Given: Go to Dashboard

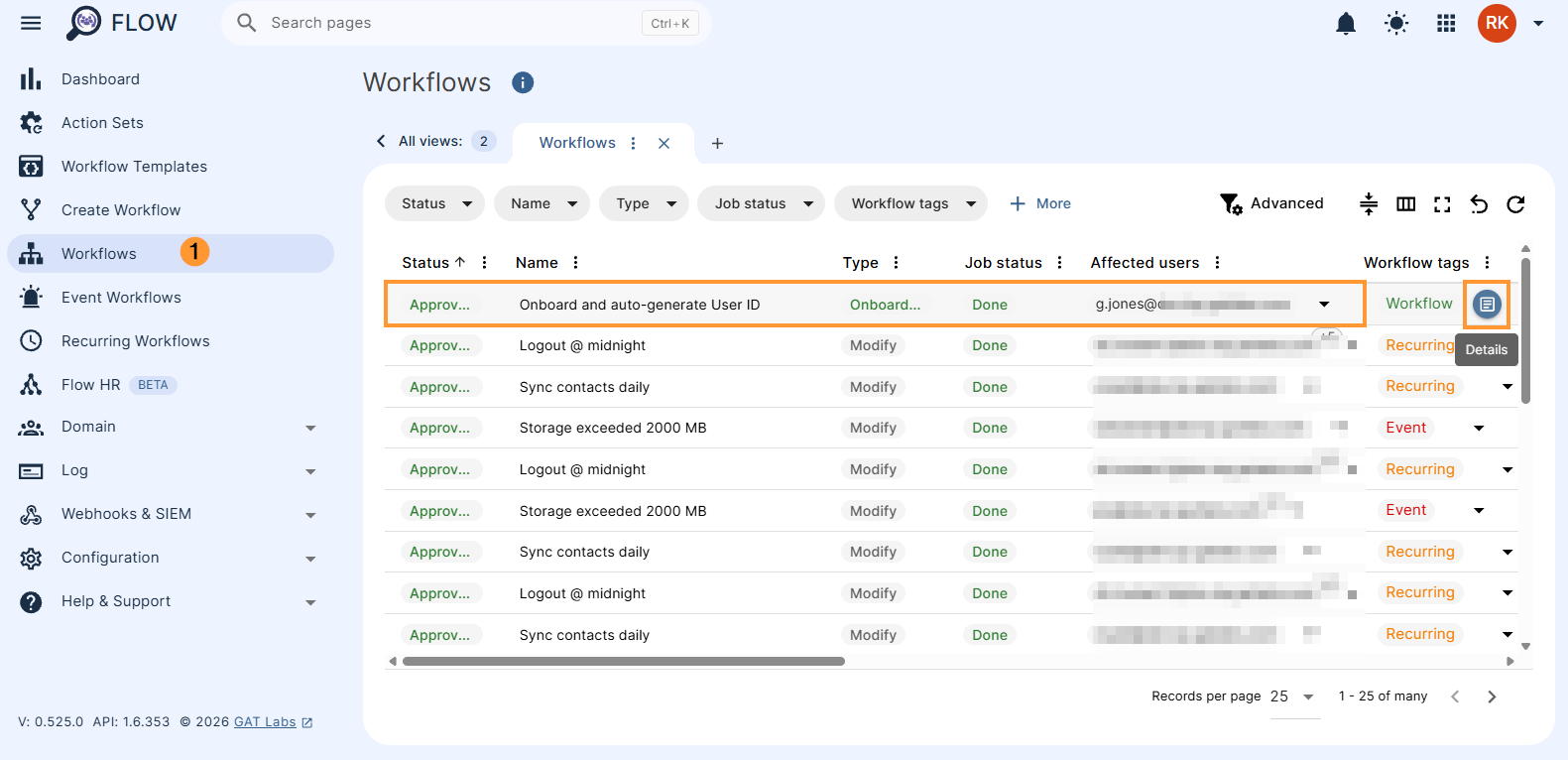Looking at the screenshot, I should coord(170,79).
